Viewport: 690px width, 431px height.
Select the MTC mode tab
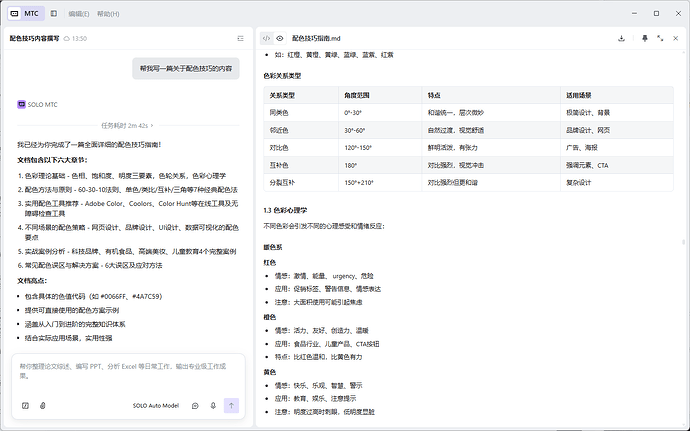[x=26, y=14]
